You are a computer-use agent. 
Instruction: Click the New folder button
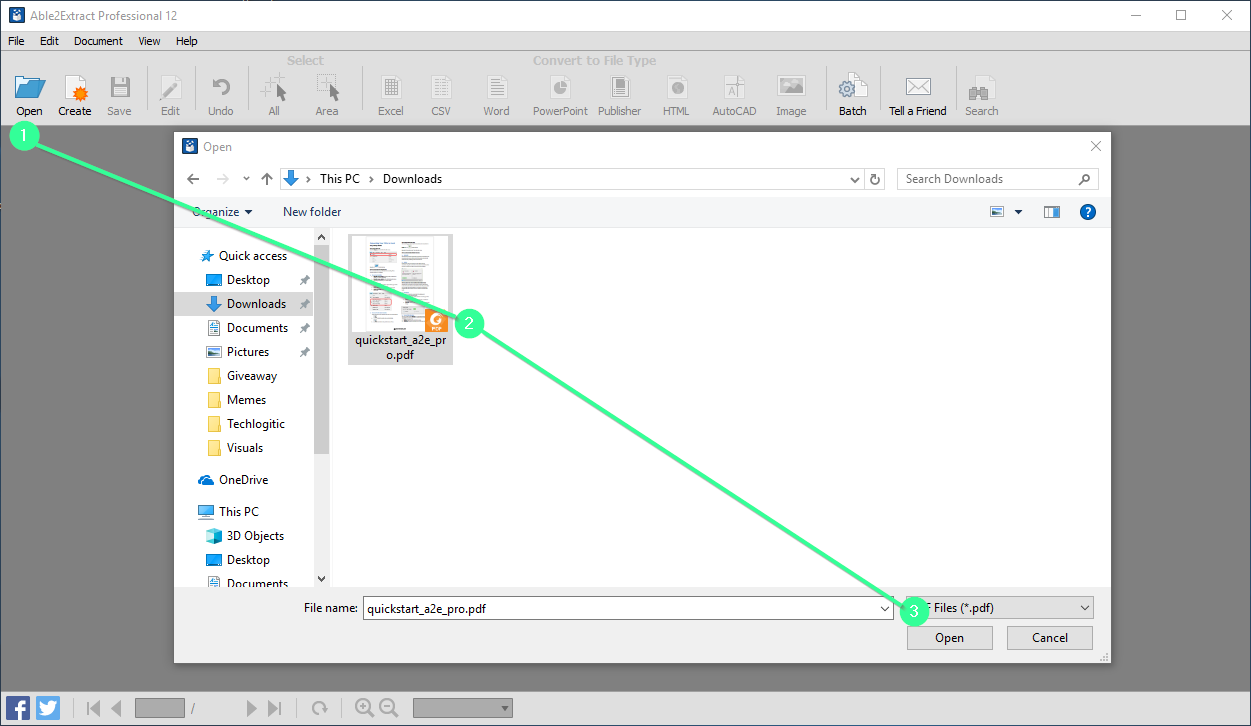click(312, 212)
